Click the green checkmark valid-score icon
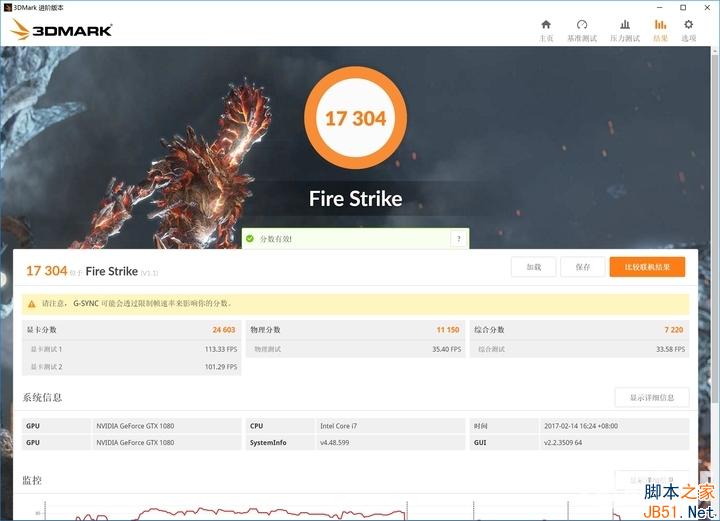The height and width of the screenshot is (521, 720). click(250, 239)
